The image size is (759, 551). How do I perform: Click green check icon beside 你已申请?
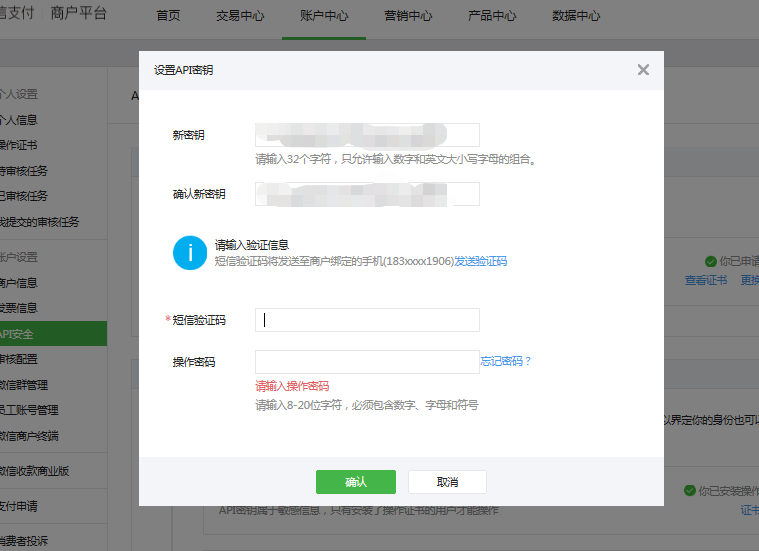pyautogui.click(x=711, y=261)
